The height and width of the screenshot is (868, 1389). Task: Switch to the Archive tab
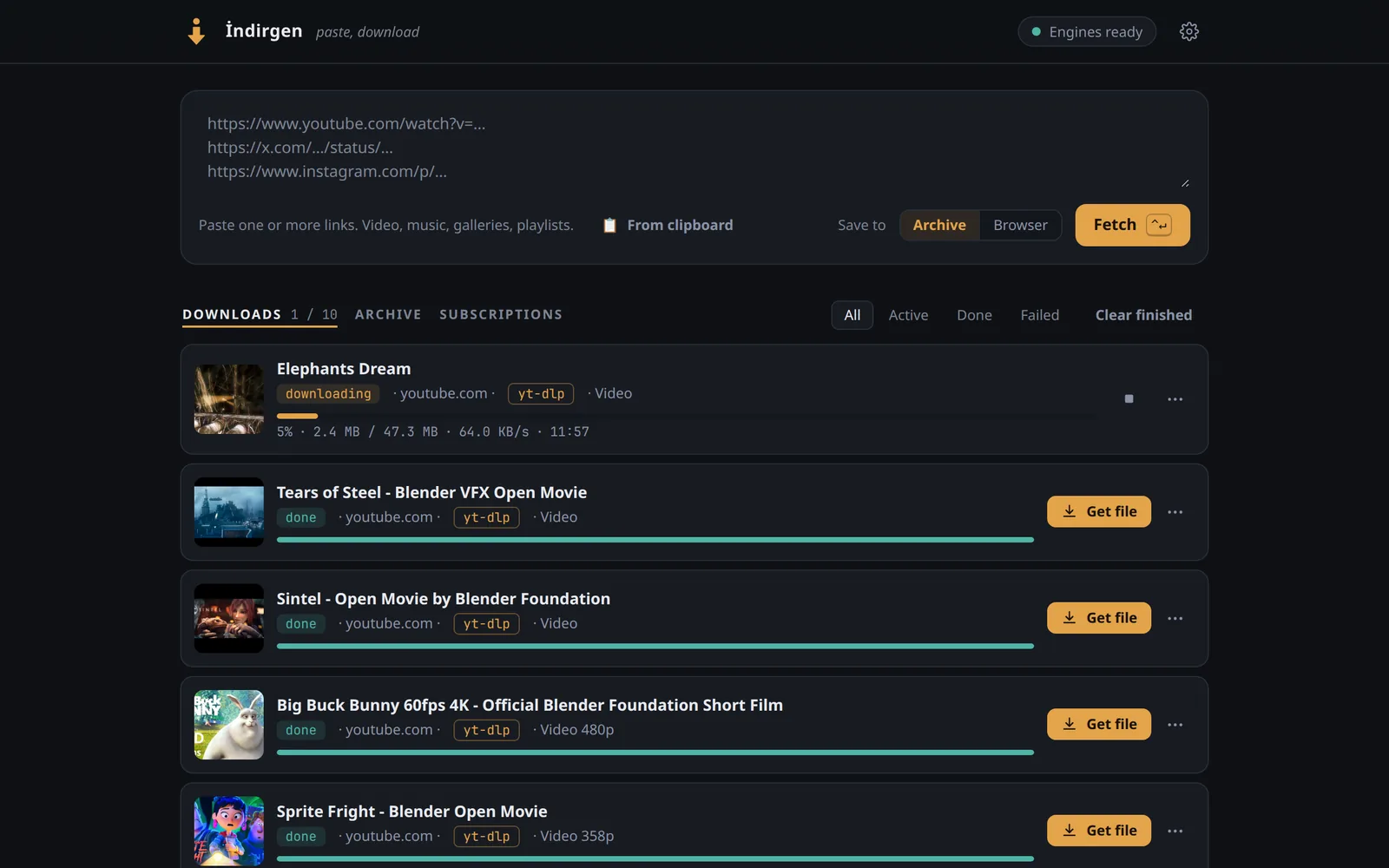click(x=388, y=314)
